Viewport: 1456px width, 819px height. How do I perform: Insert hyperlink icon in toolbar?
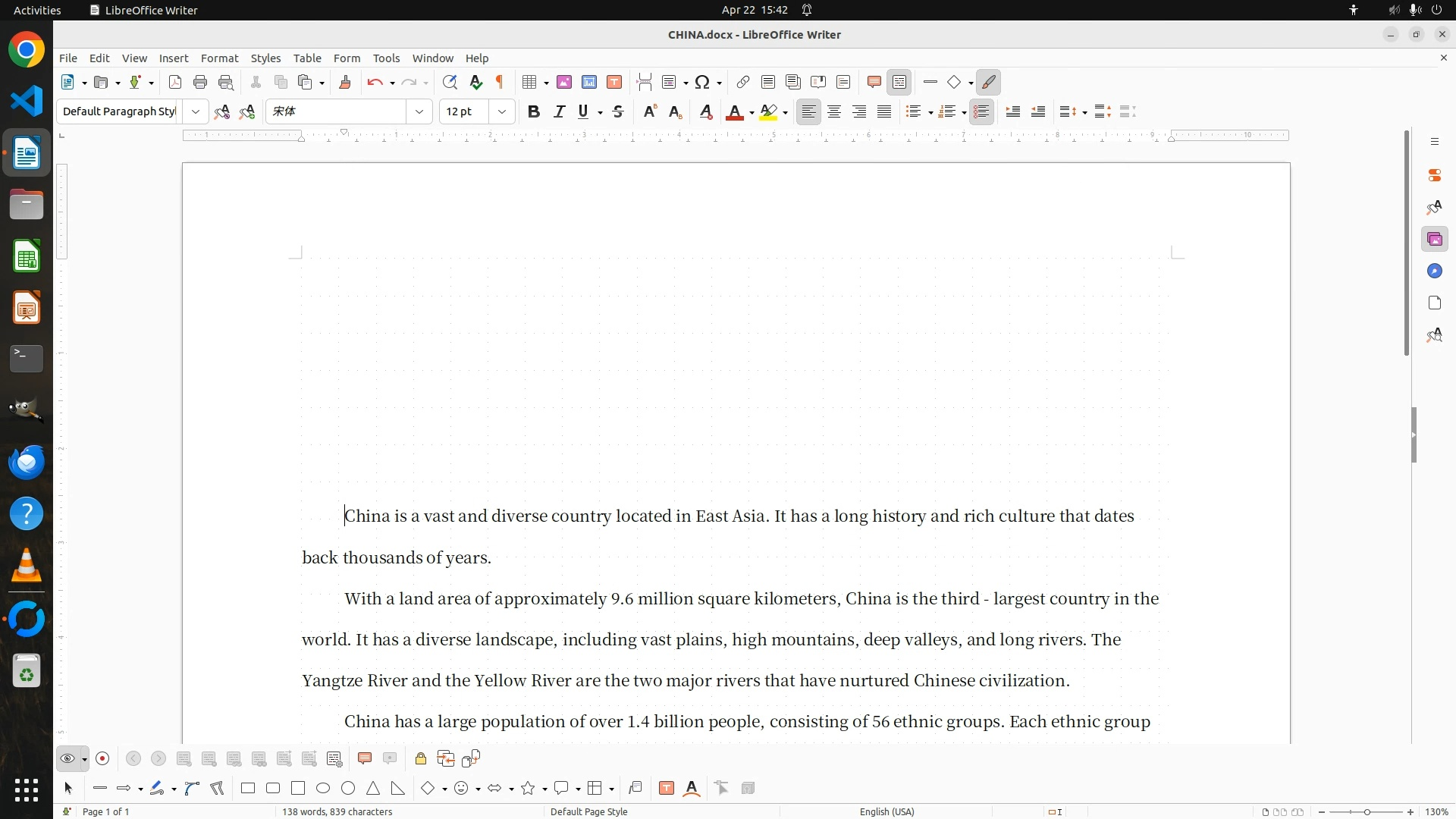(x=743, y=83)
